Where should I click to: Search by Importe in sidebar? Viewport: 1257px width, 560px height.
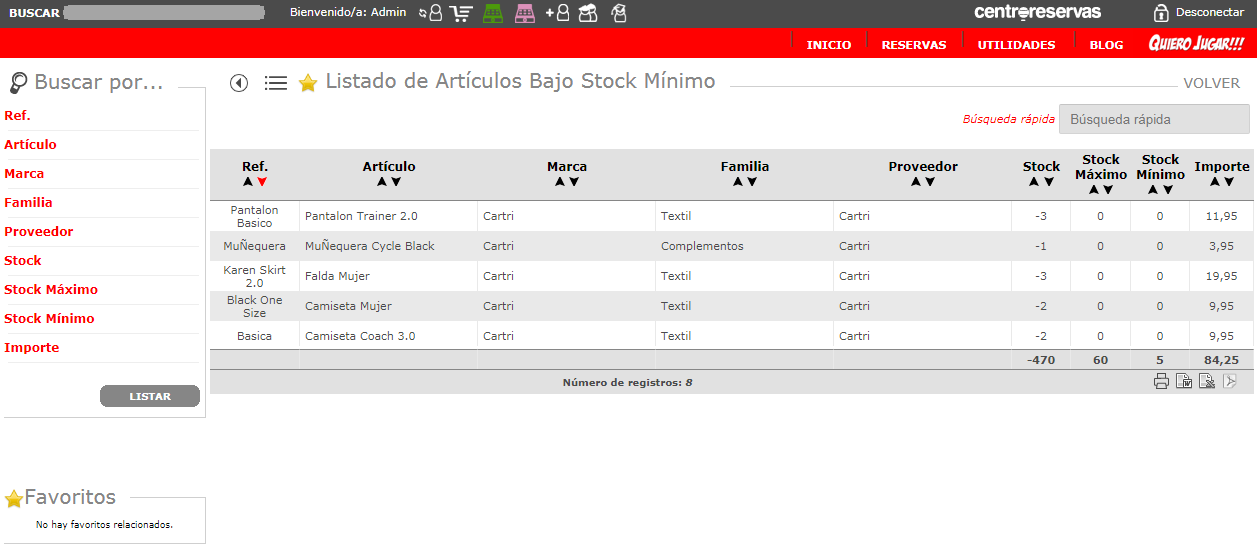(x=32, y=348)
